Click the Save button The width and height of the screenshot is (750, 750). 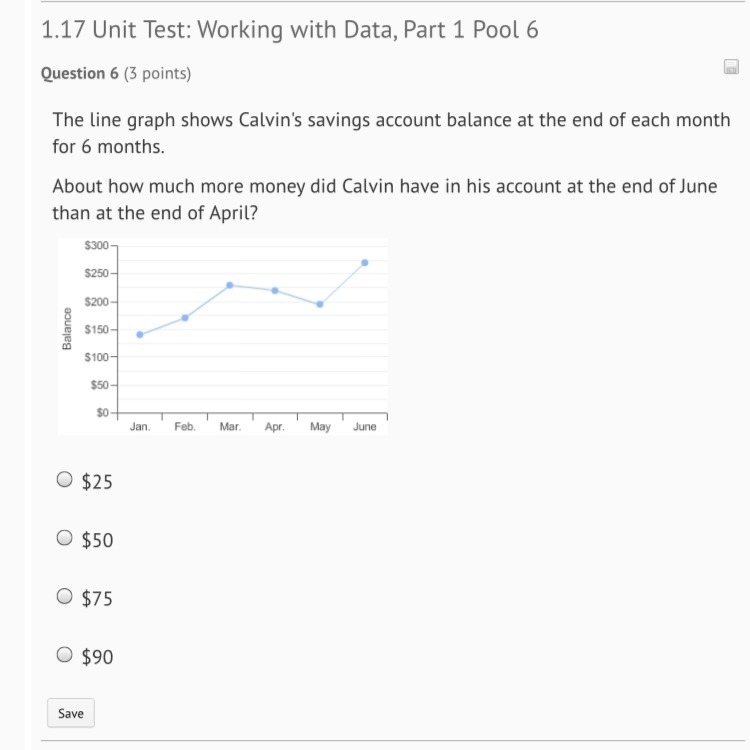[x=71, y=713]
